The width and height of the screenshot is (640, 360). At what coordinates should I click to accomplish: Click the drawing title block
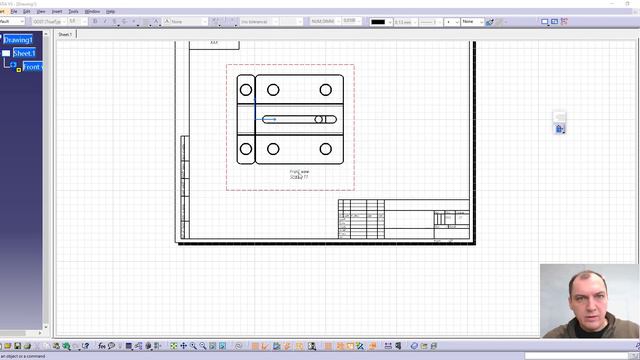pos(404,219)
